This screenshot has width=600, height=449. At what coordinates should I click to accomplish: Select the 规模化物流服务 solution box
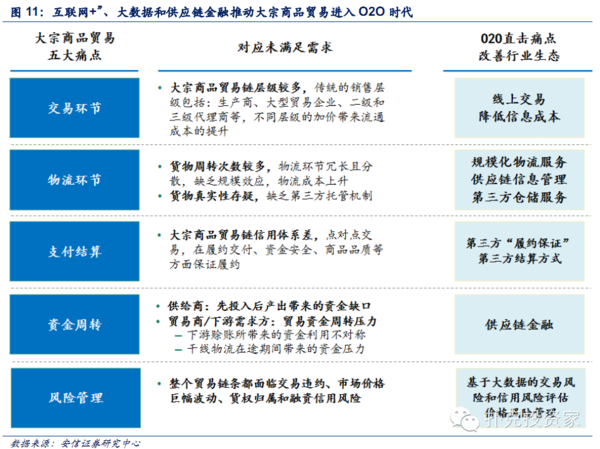pos(513,180)
